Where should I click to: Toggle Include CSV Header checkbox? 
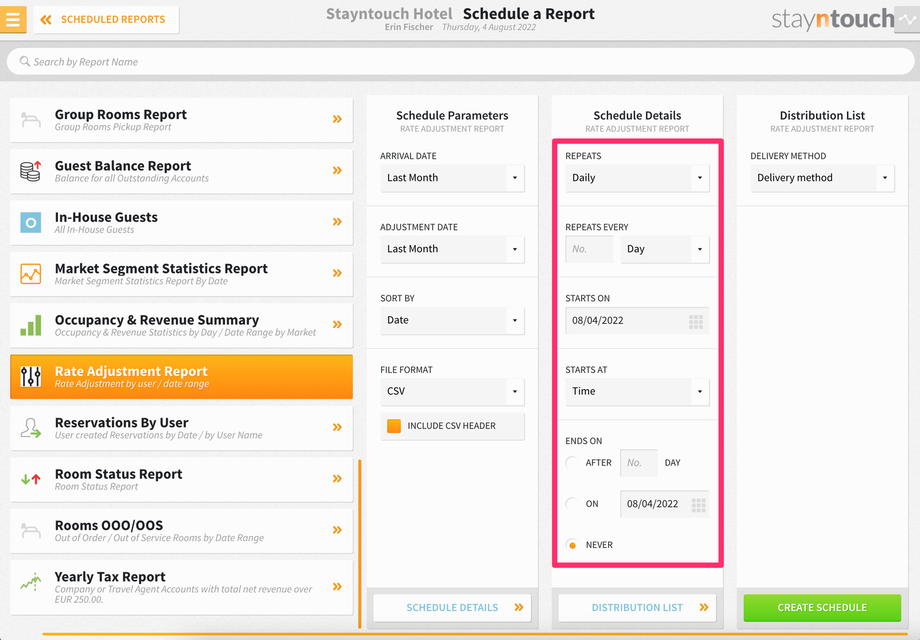point(394,426)
